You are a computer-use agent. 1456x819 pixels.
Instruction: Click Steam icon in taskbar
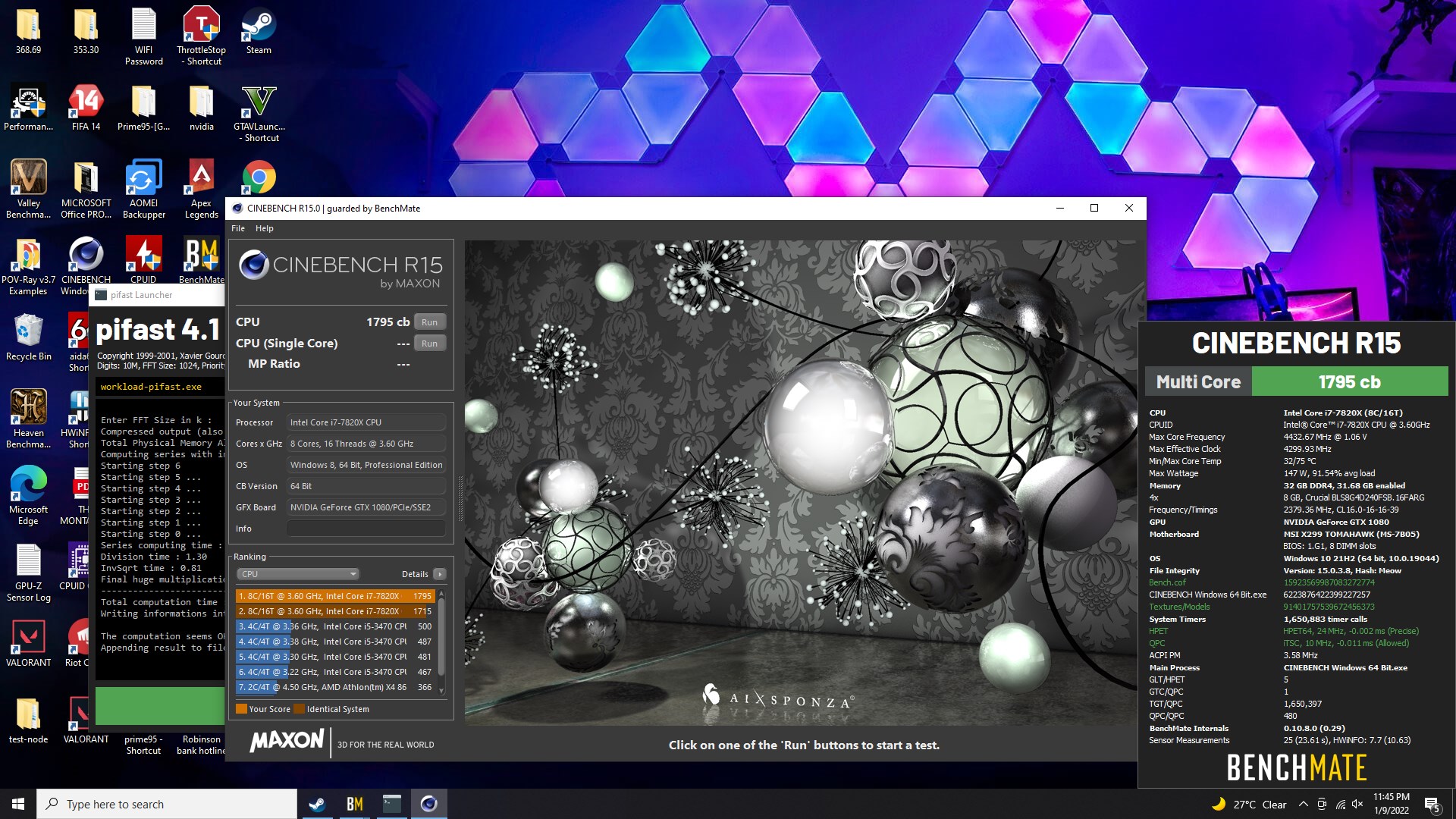(x=317, y=804)
